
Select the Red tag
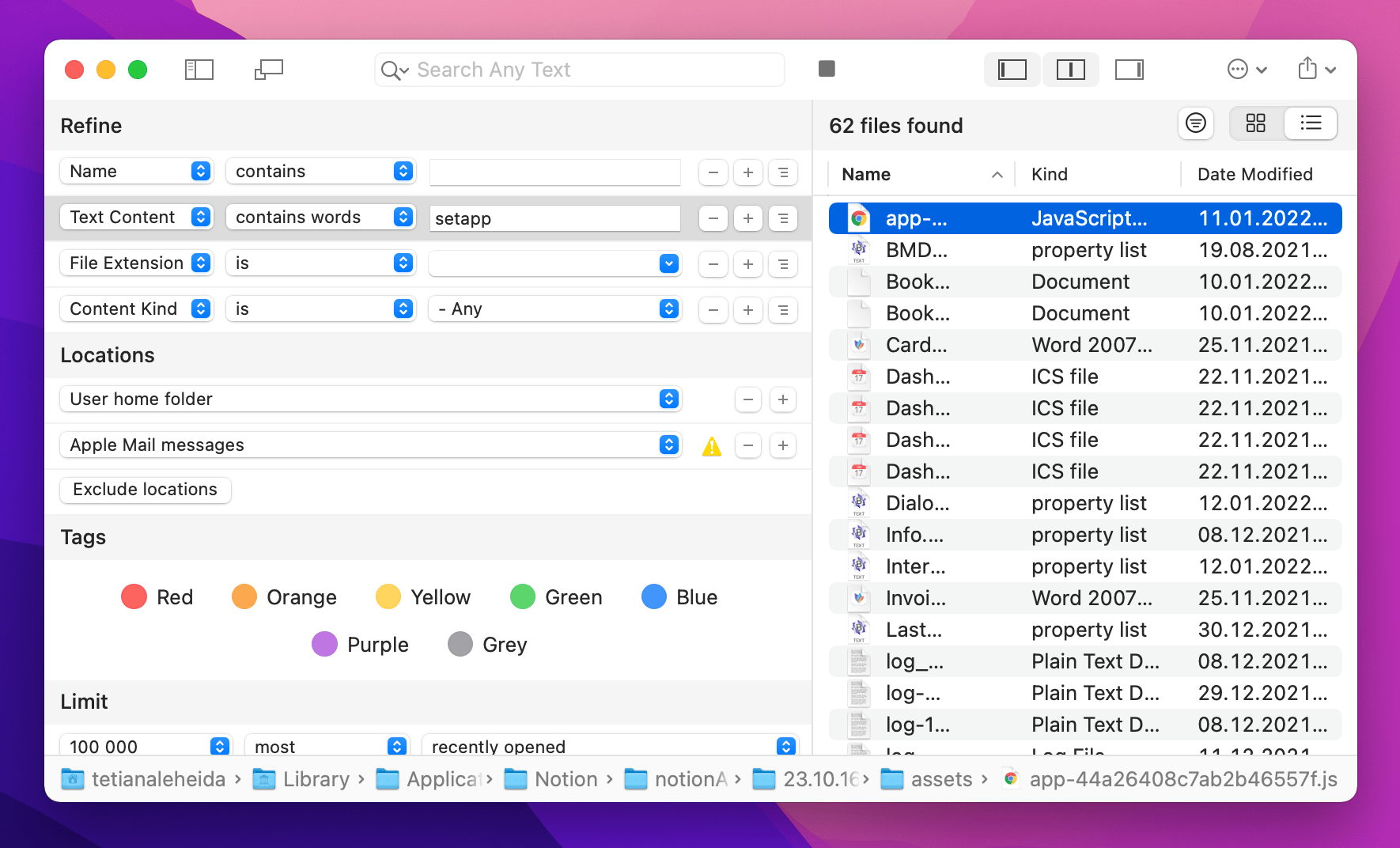157,597
